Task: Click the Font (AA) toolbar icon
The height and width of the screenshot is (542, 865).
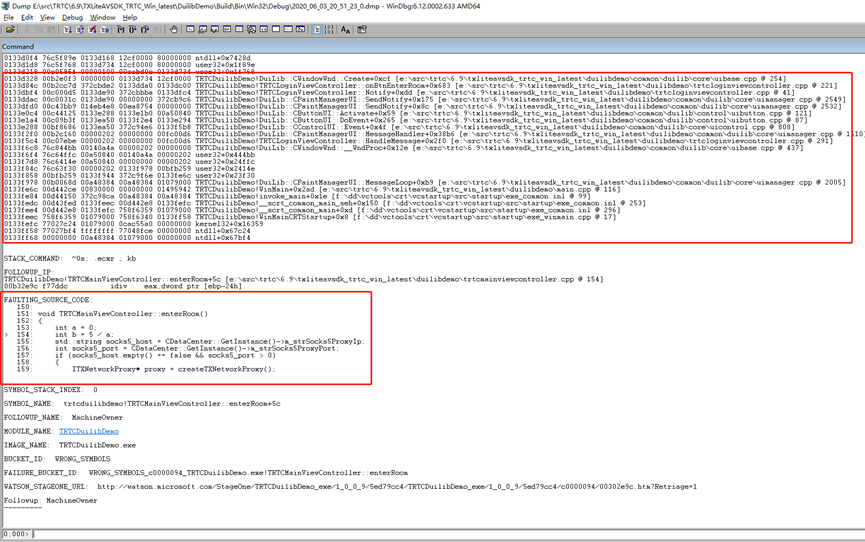Action: pos(345,29)
